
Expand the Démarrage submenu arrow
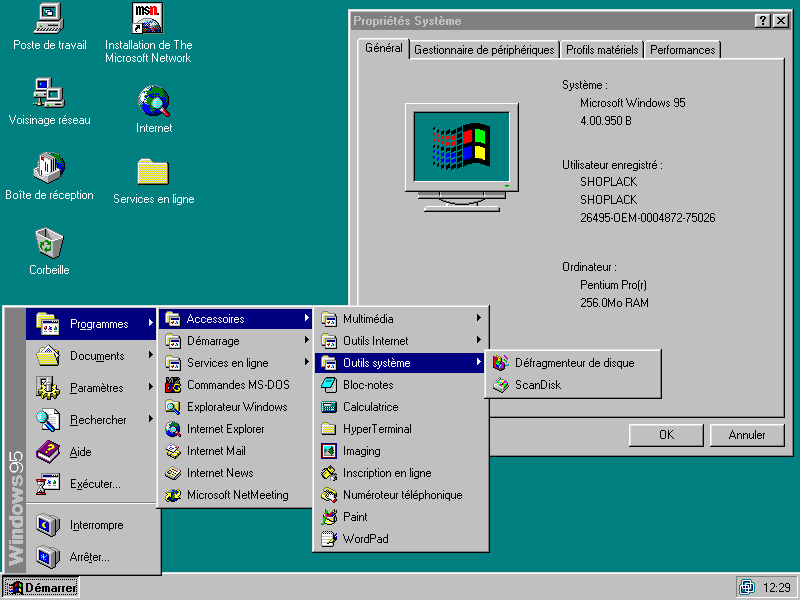pyautogui.click(x=306, y=340)
